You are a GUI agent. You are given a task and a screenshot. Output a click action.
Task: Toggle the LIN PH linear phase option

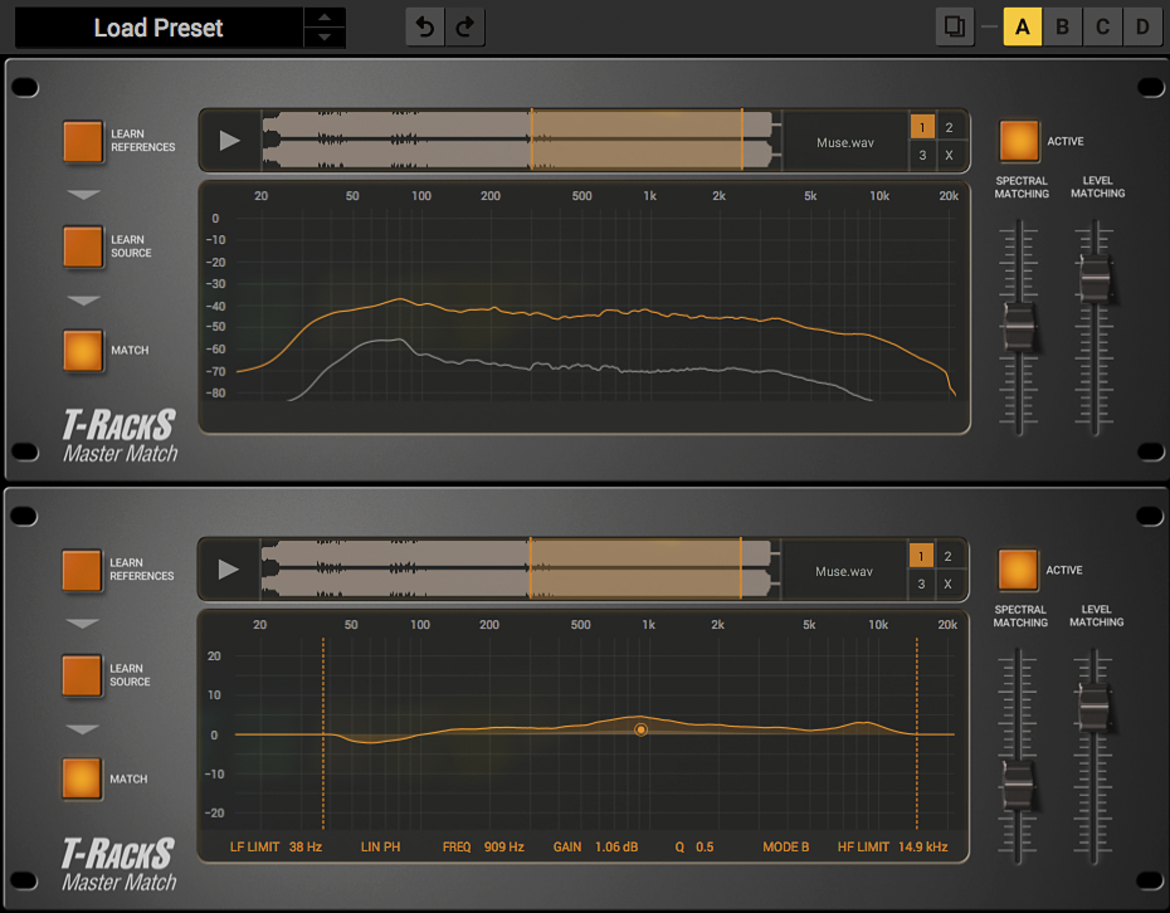pos(381,847)
